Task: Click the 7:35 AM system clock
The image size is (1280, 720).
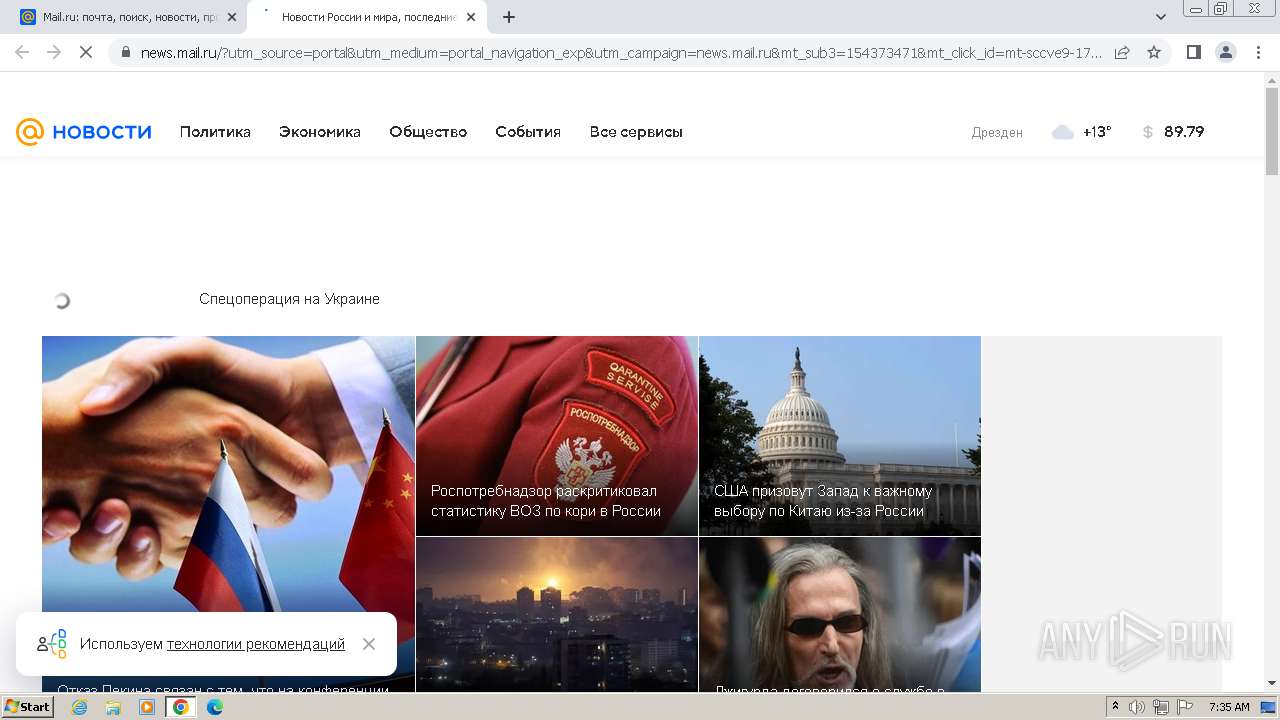Action: click(x=1229, y=707)
